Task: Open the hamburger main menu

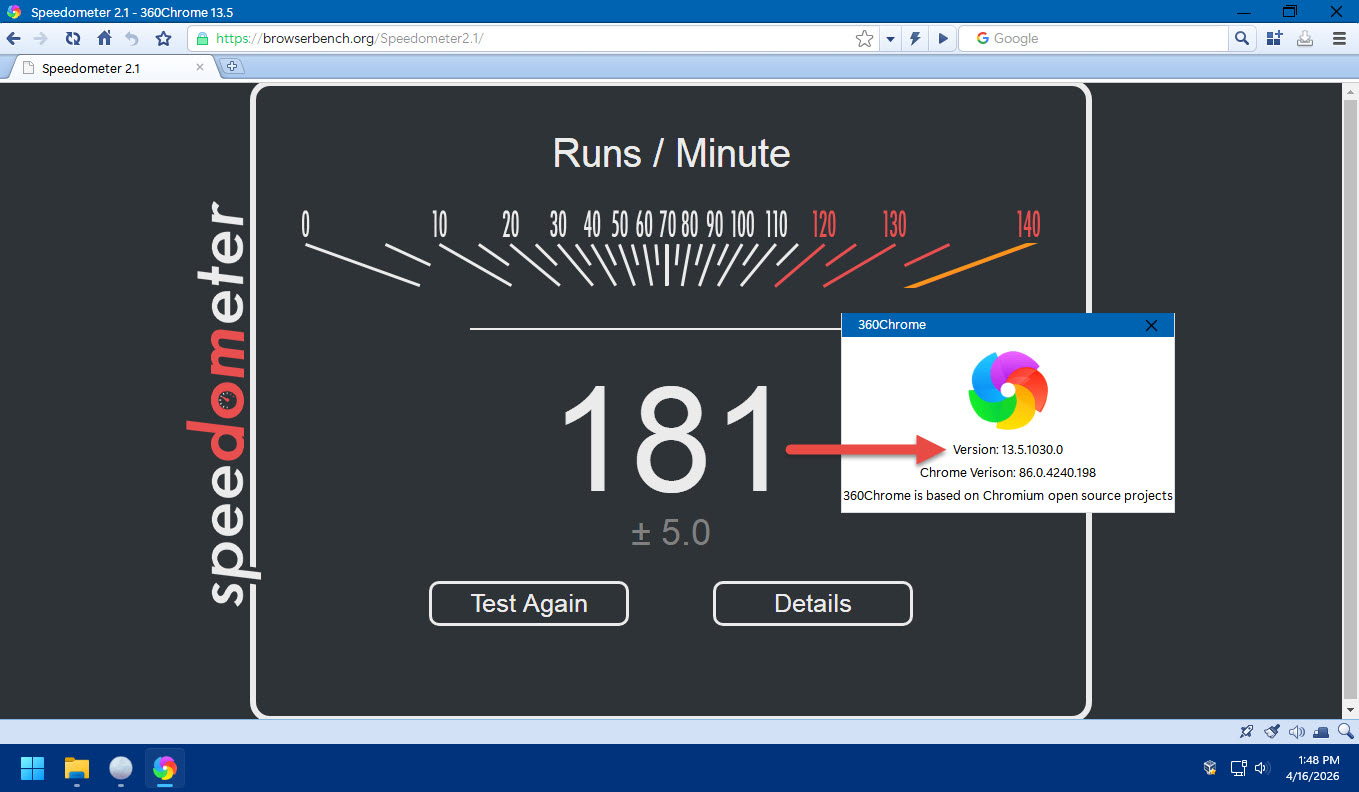Action: point(1339,39)
